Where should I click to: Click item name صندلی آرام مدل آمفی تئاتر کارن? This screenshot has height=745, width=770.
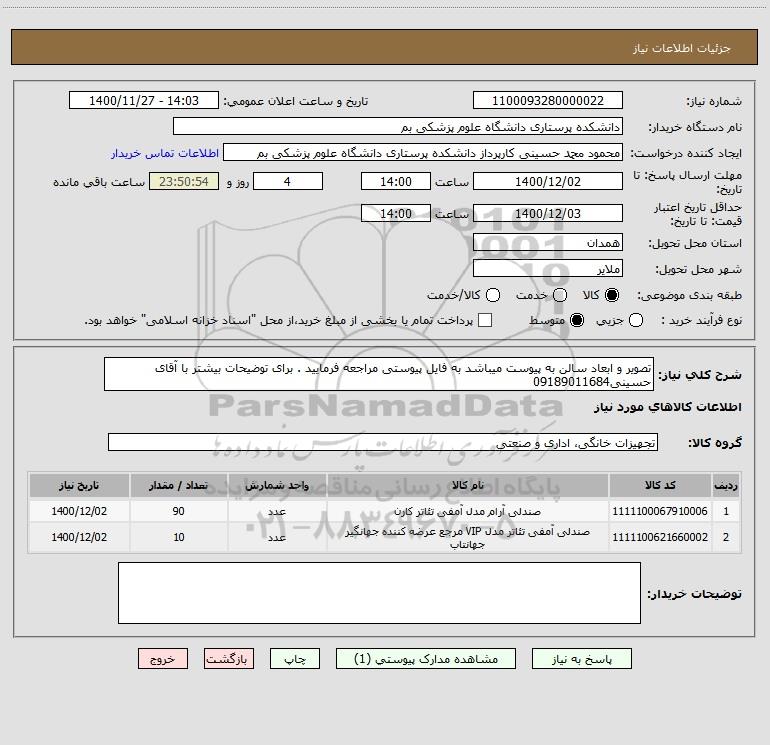pos(468,511)
